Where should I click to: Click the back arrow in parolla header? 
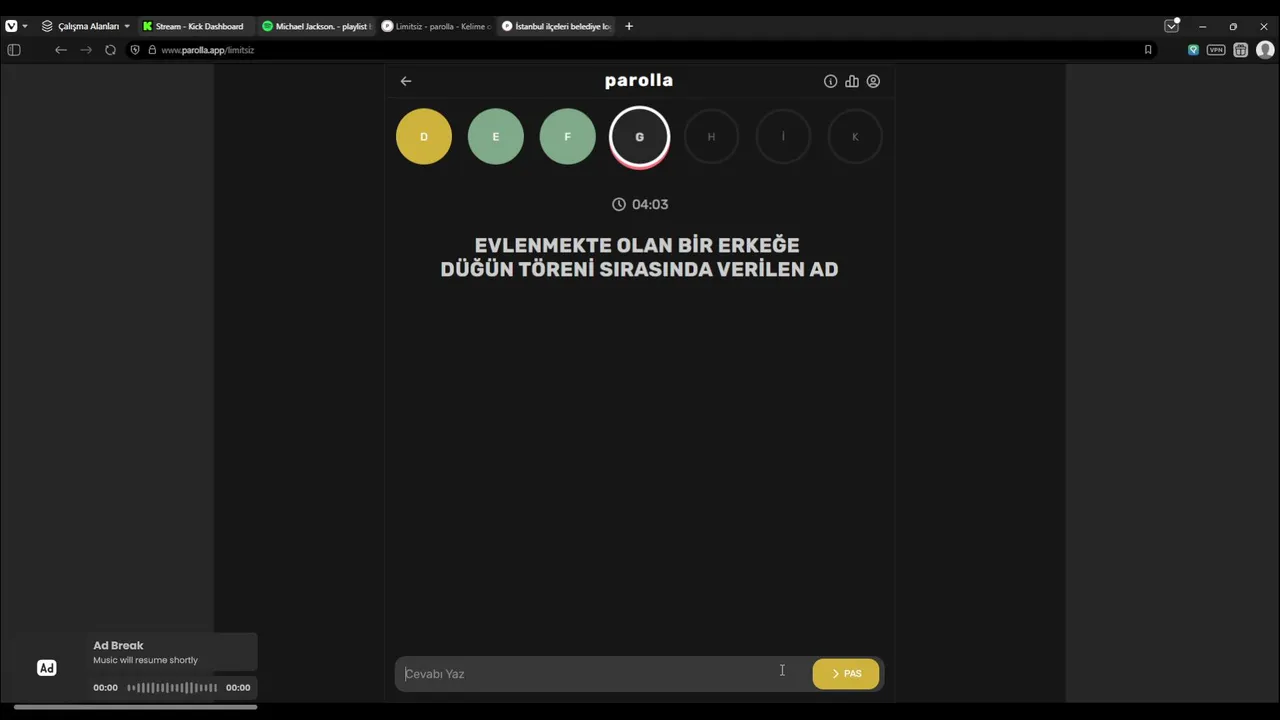(x=406, y=81)
